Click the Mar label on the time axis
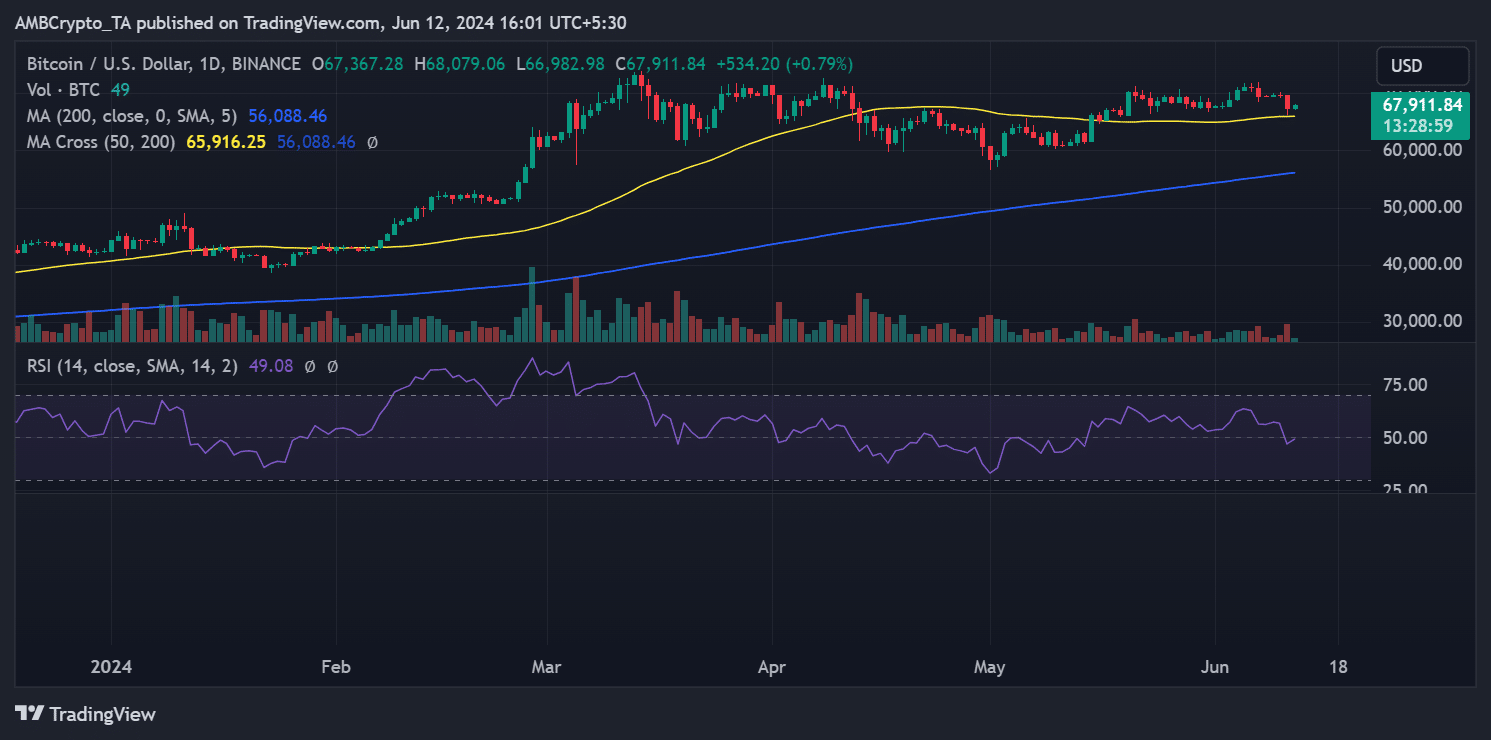This screenshot has height=740, width=1491. pos(547,666)
